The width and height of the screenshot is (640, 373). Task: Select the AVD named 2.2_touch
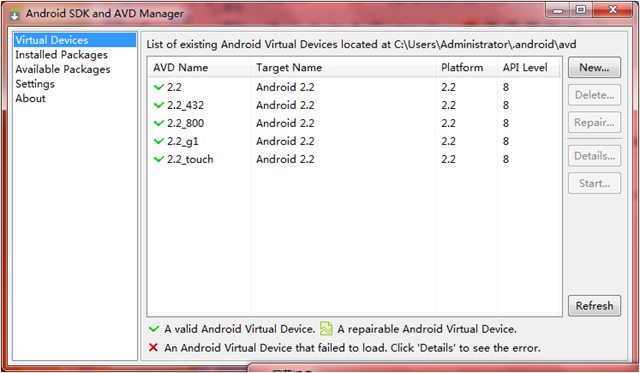point(355,159)
